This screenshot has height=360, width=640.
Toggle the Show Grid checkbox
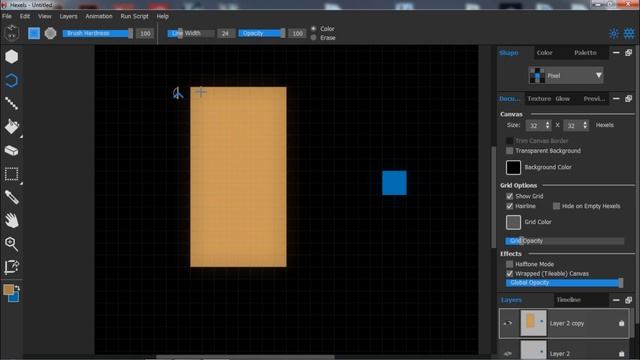509,196
